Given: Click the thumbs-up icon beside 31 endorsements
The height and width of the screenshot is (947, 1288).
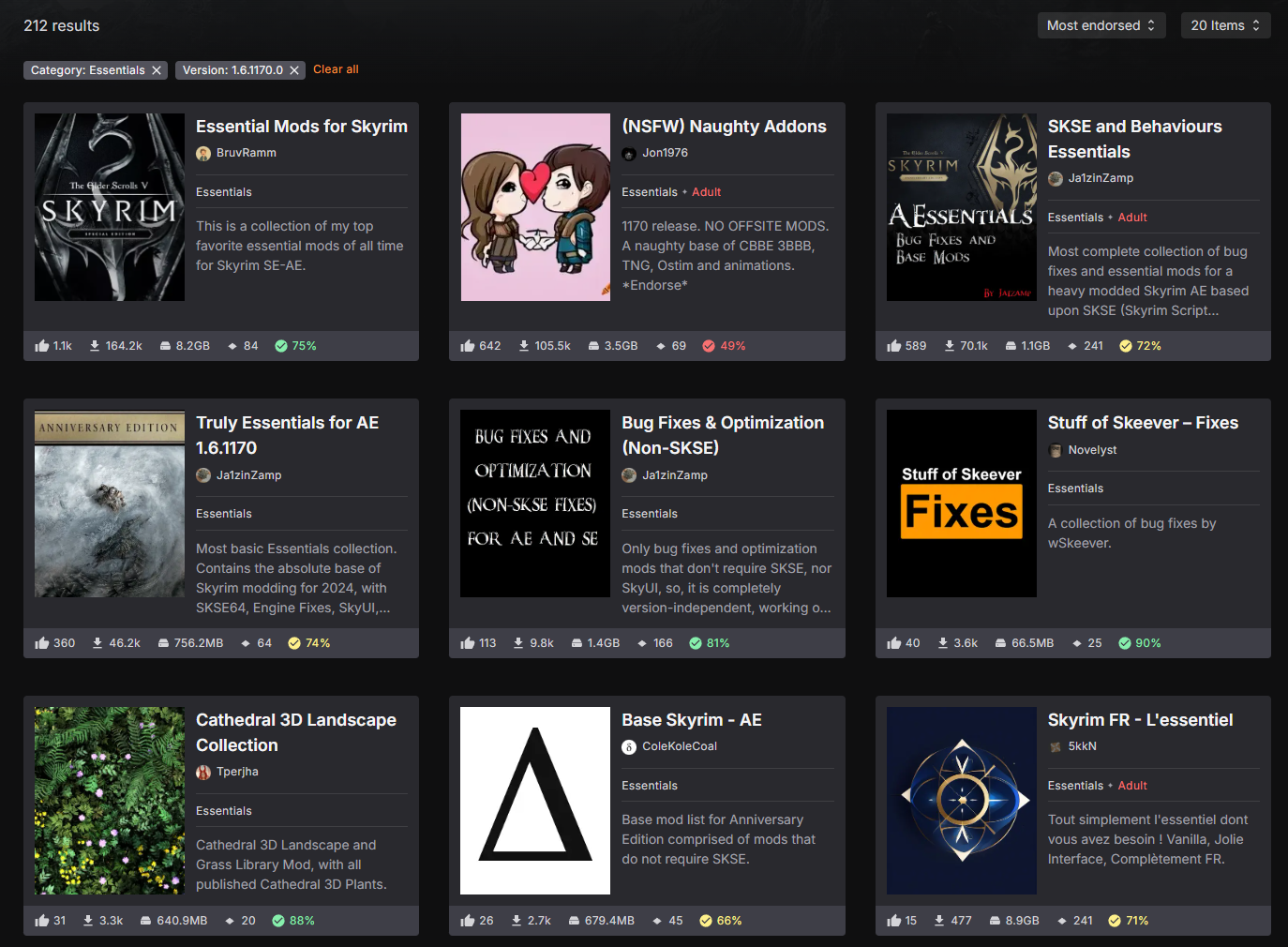Looking at the screenshot, I should [42, 921].
